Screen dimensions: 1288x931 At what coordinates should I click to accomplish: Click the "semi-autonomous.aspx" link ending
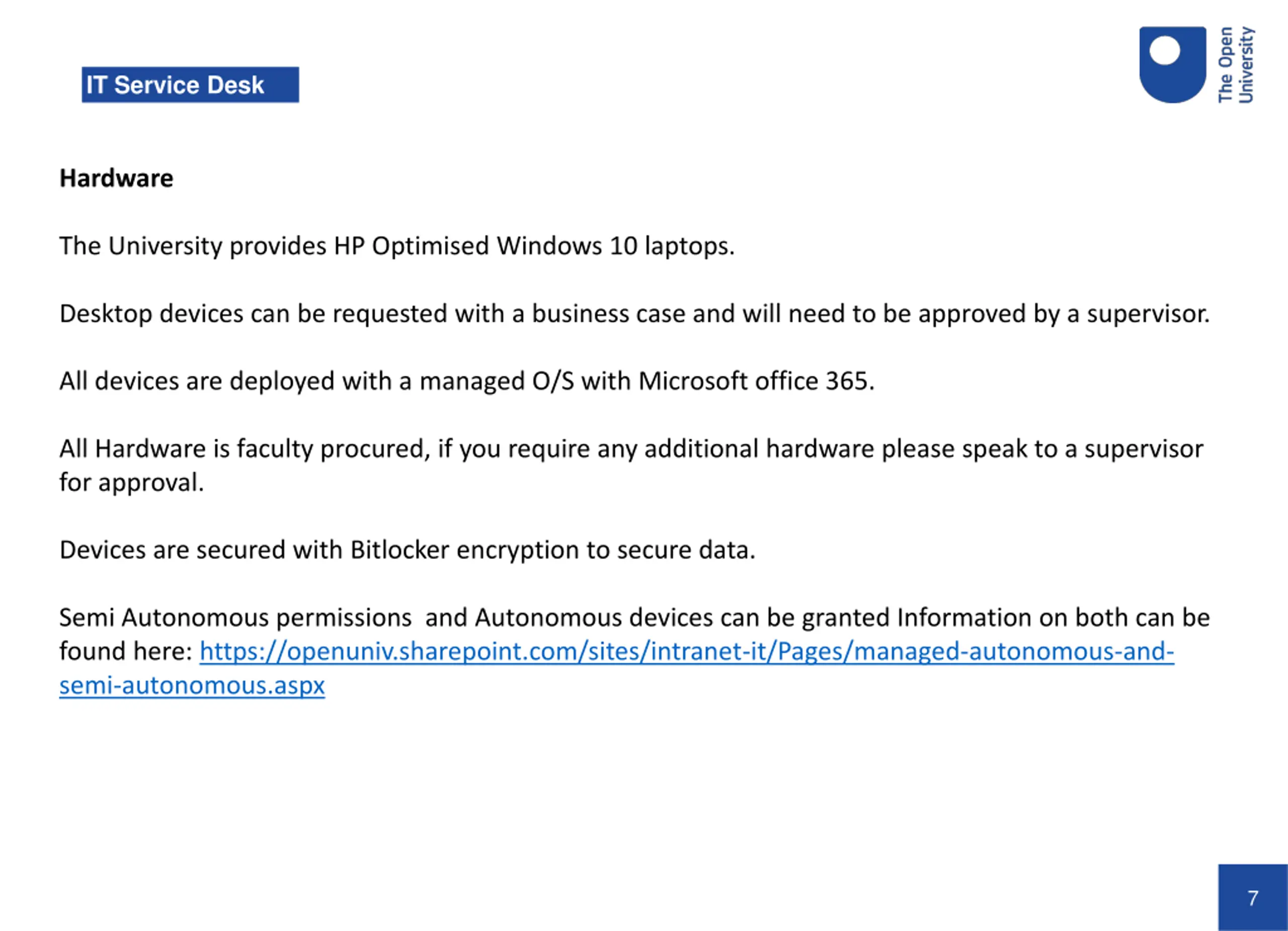(192, 685)
